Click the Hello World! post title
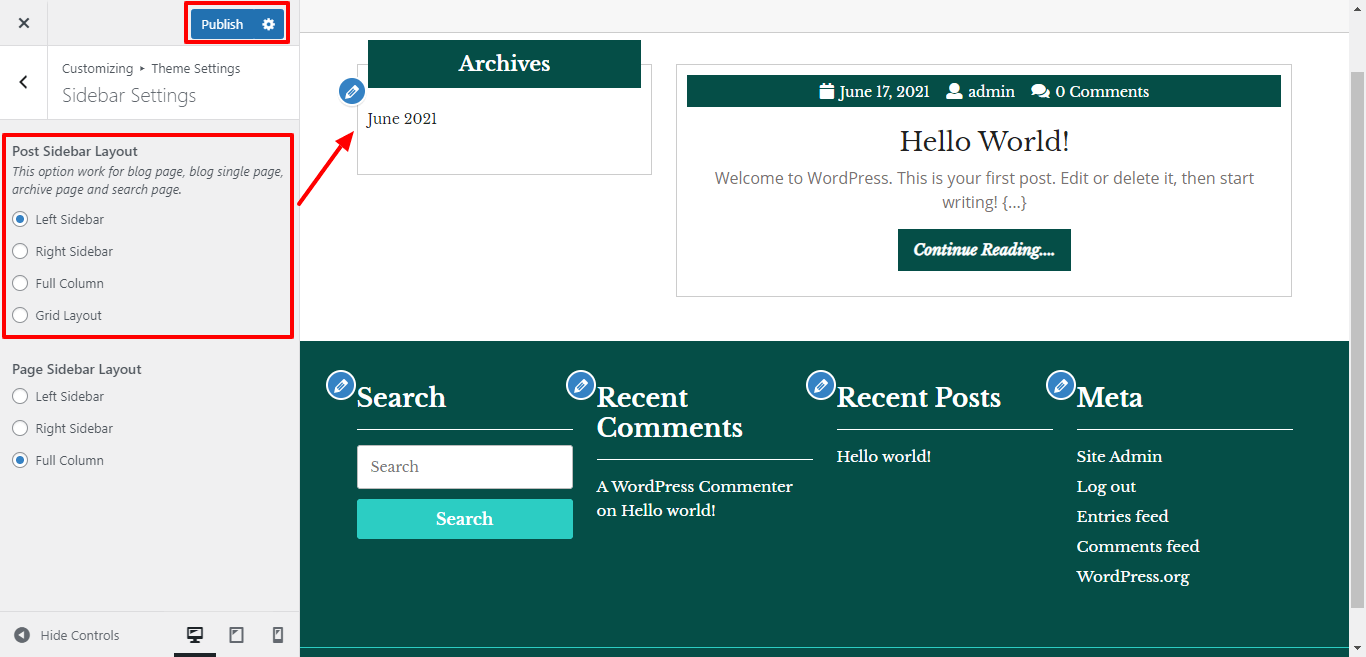Screen dimensions: 1366x657 (984, 141)
